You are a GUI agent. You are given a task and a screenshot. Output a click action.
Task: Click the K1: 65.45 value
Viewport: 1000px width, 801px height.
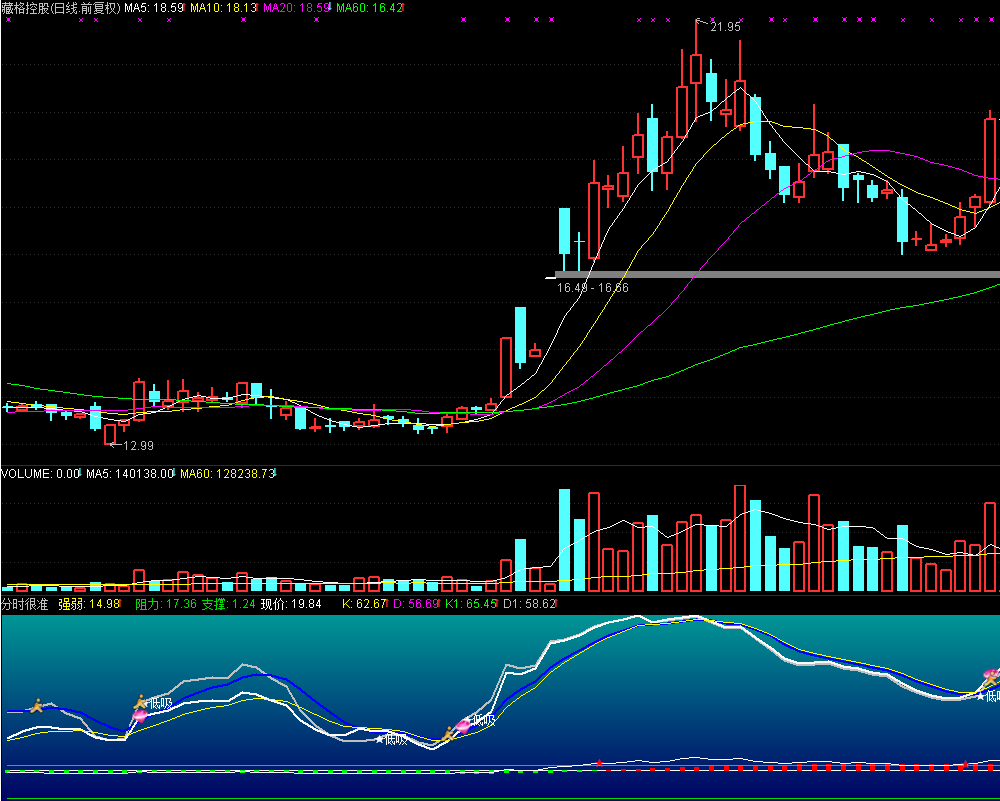471,604
